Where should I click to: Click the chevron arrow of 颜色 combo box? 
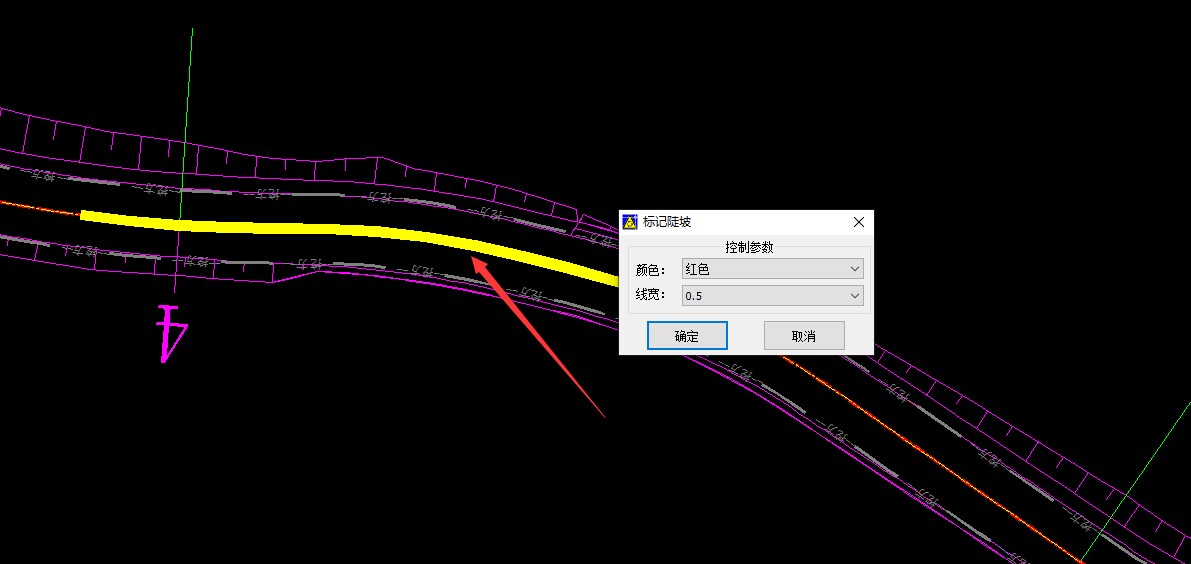(x=854, y=269)
